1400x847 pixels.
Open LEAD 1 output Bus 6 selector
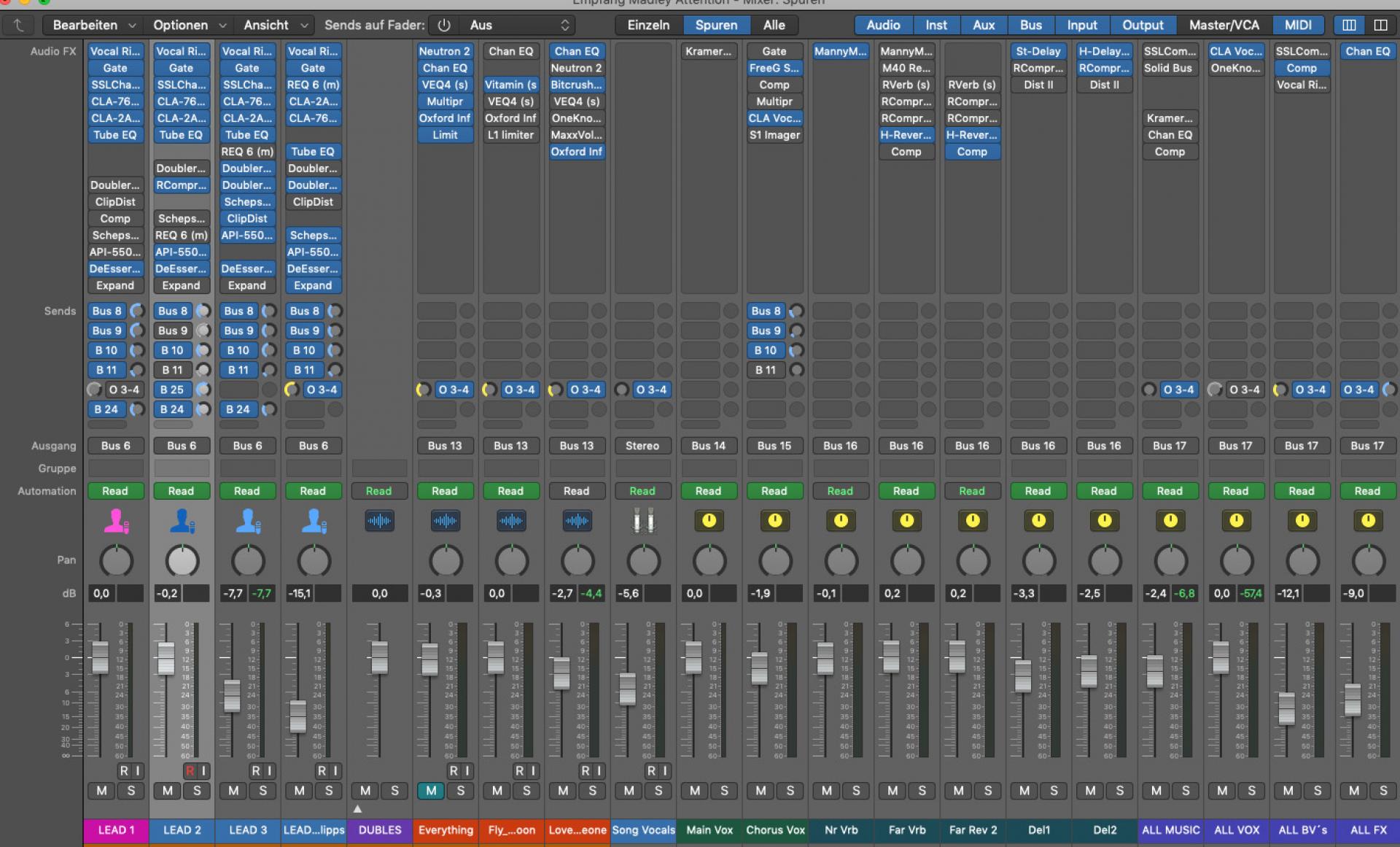click(x=116, y=445)
